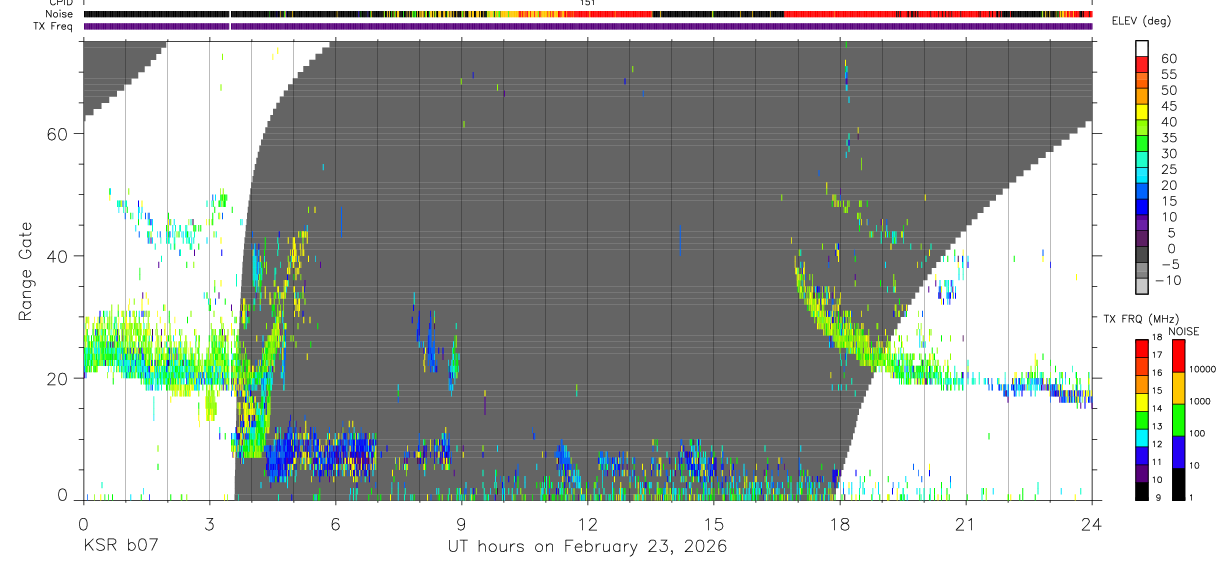
Task: Select the '35' label on ELEV color bar
Action: click(1167, 138)
